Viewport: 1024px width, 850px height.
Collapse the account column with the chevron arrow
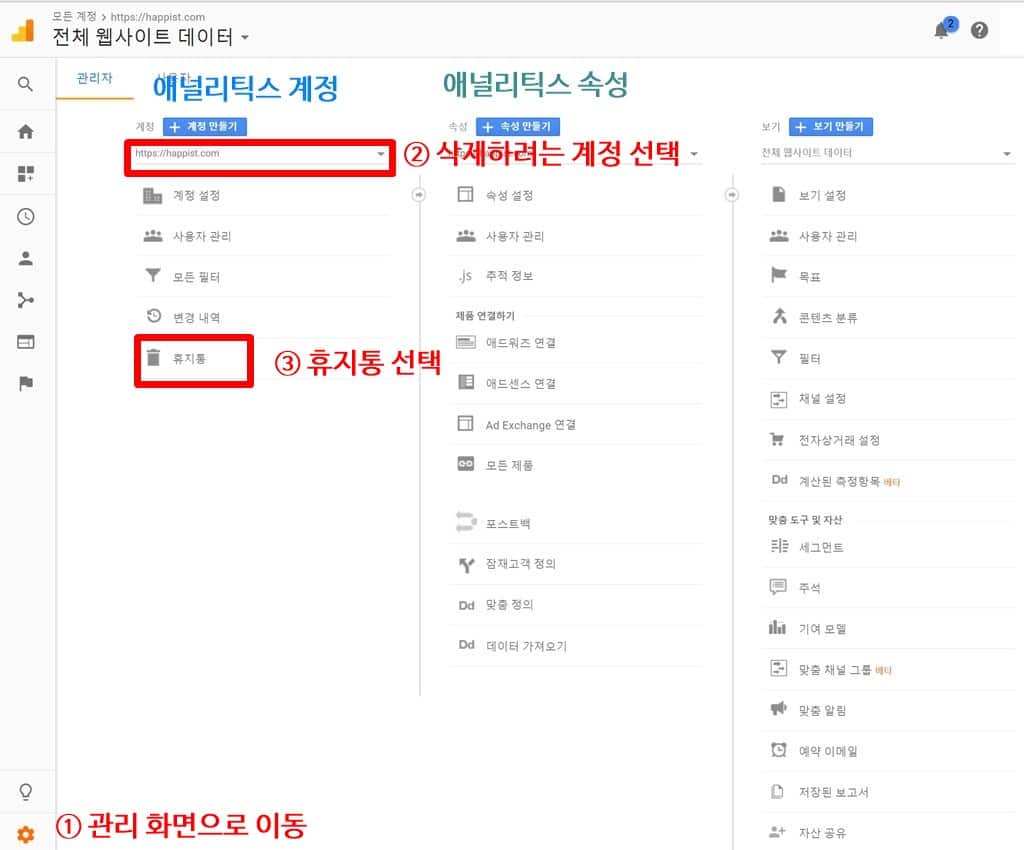(419, 196)
